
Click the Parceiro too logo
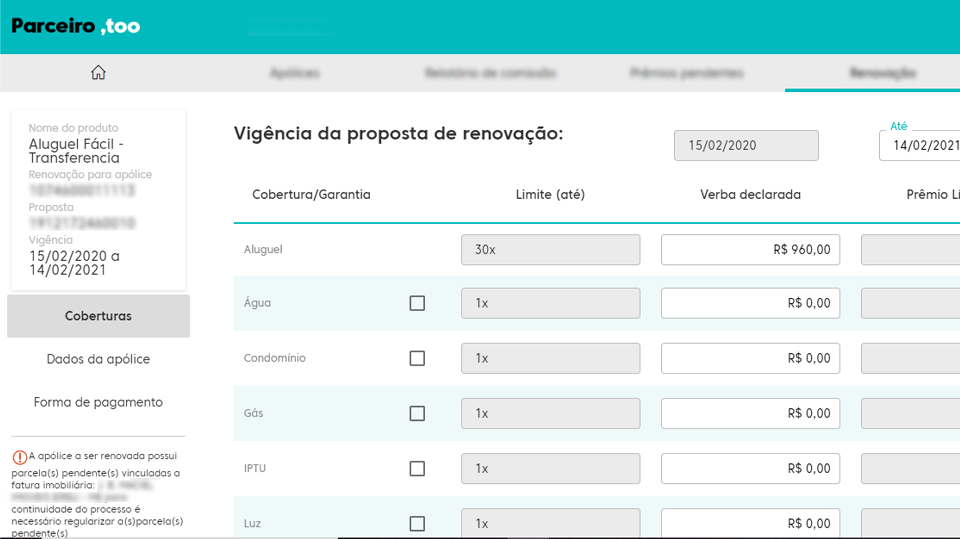coord(76,26)
